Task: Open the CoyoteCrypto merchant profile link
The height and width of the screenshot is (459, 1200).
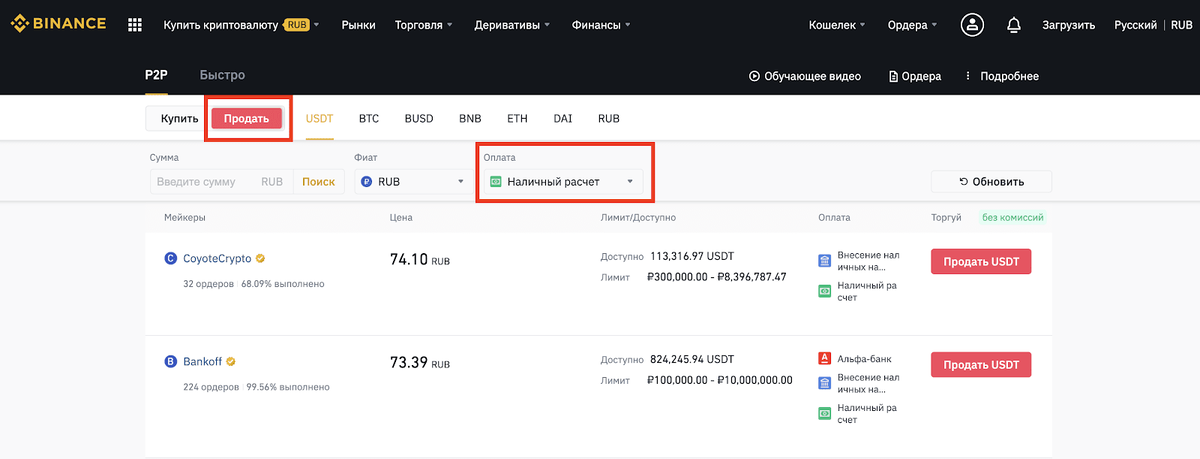Action: tap(217, 258)
